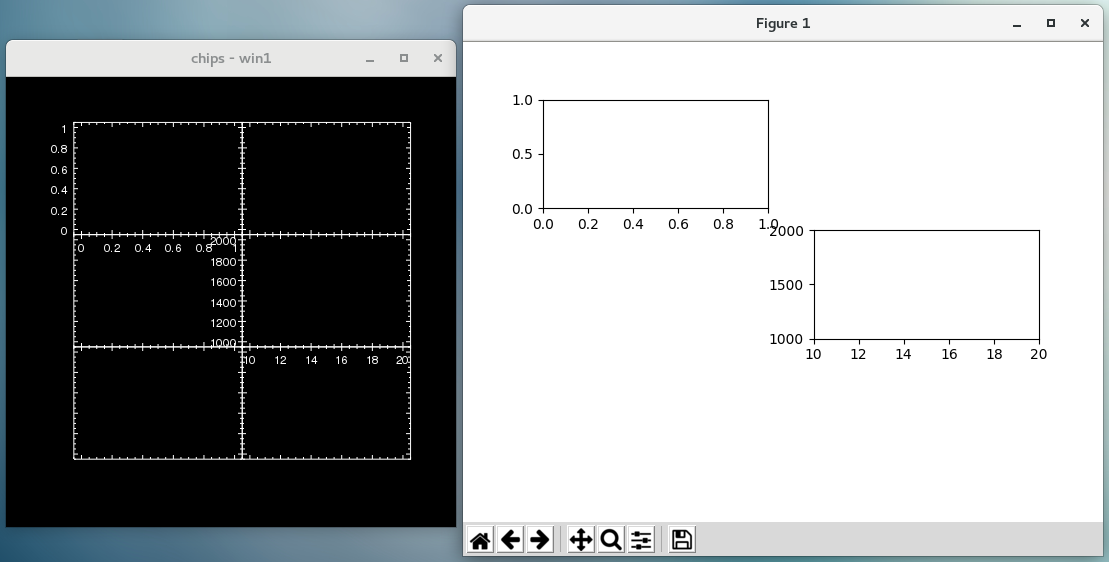Viewport: 1109px width, 562px height.
Task: Click the Home reset view icon
Action: 480,540
